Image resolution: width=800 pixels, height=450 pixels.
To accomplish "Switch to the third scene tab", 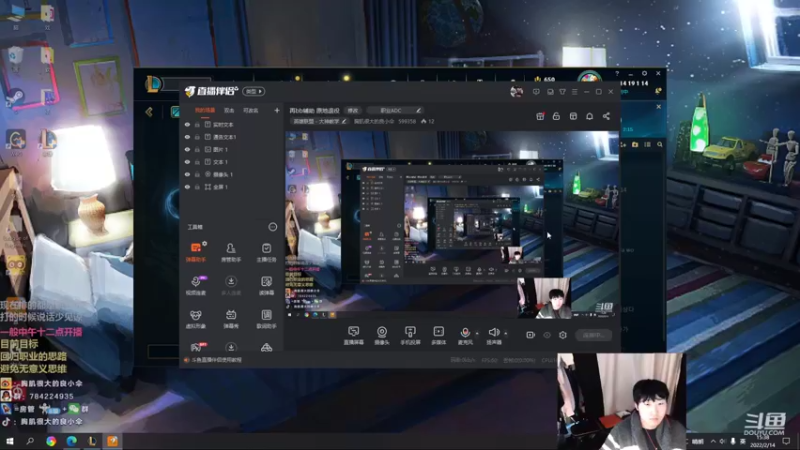I will [251, 110].
